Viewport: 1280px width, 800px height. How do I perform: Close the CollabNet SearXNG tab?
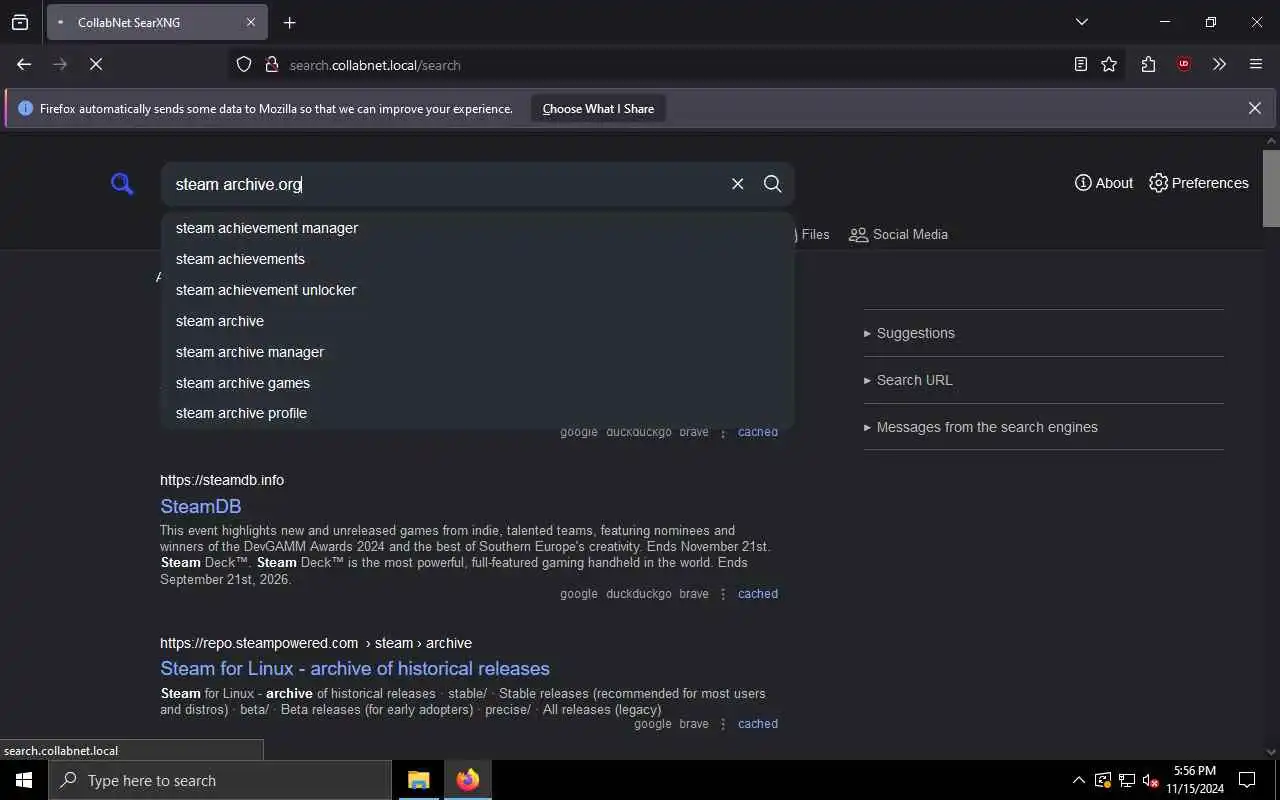(251, 22)
